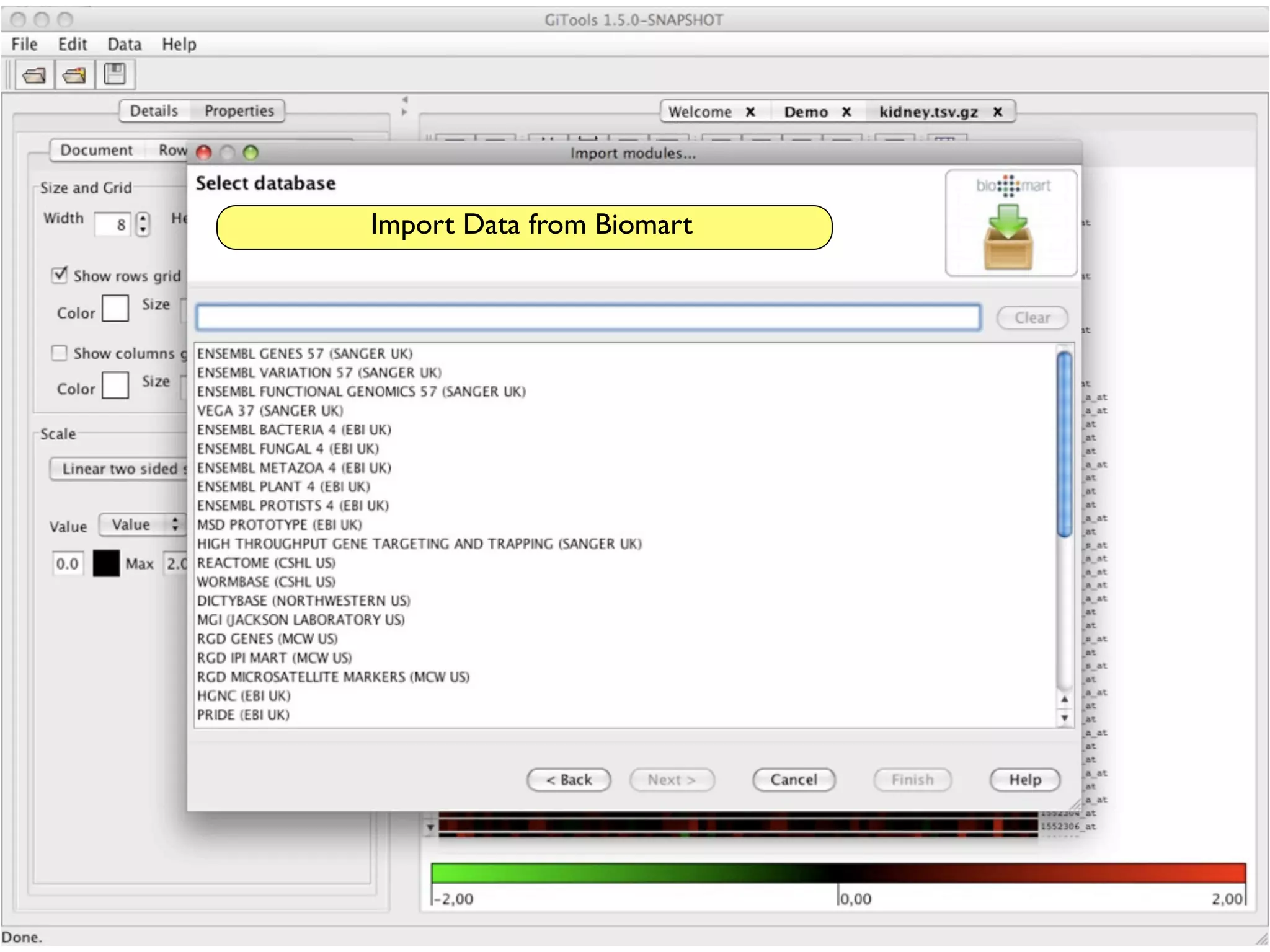
Task: Enable the Show columns grid checkbox
Action: 59,353
